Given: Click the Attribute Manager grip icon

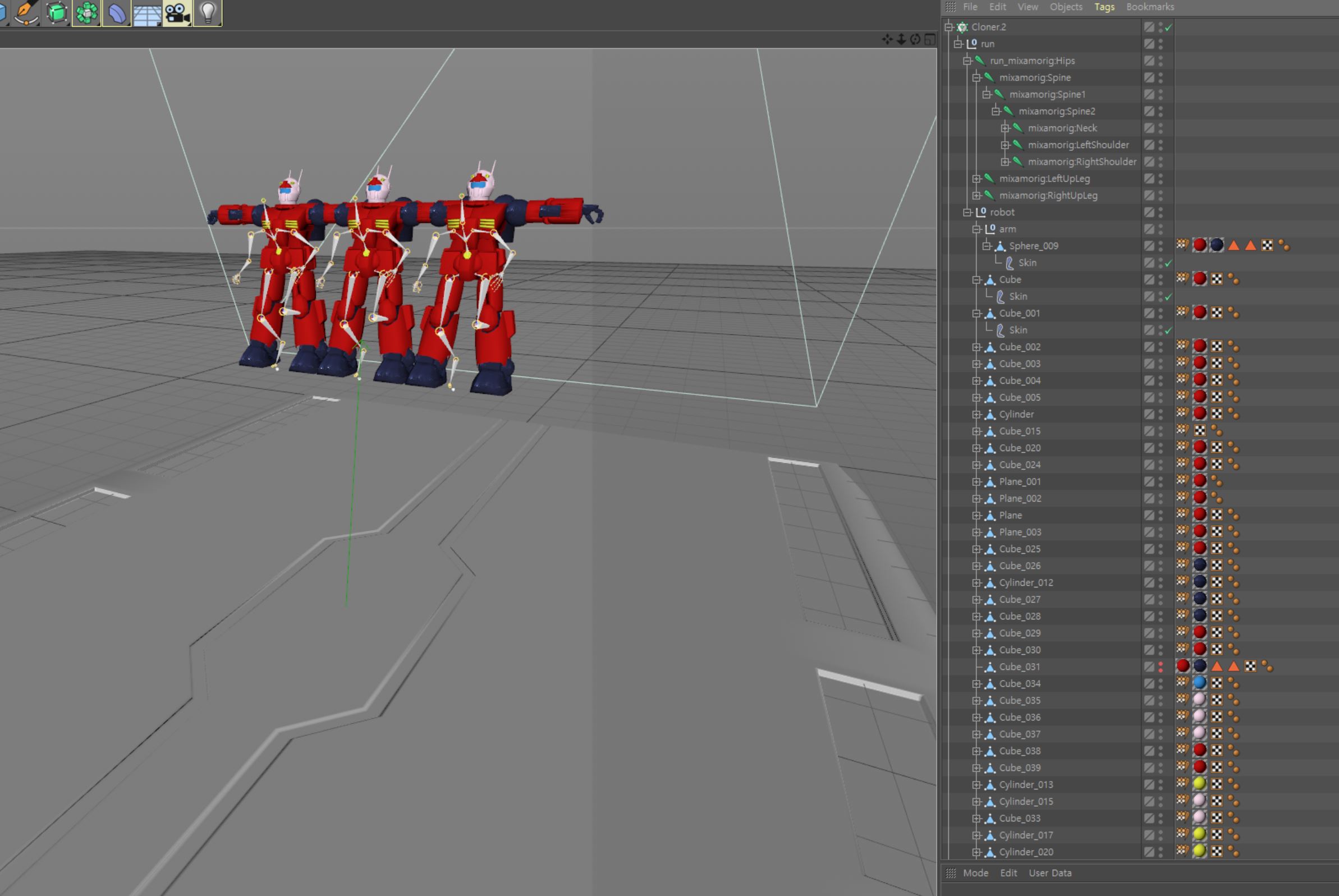Looking at the screenshot, I should (x=951, y=873).
